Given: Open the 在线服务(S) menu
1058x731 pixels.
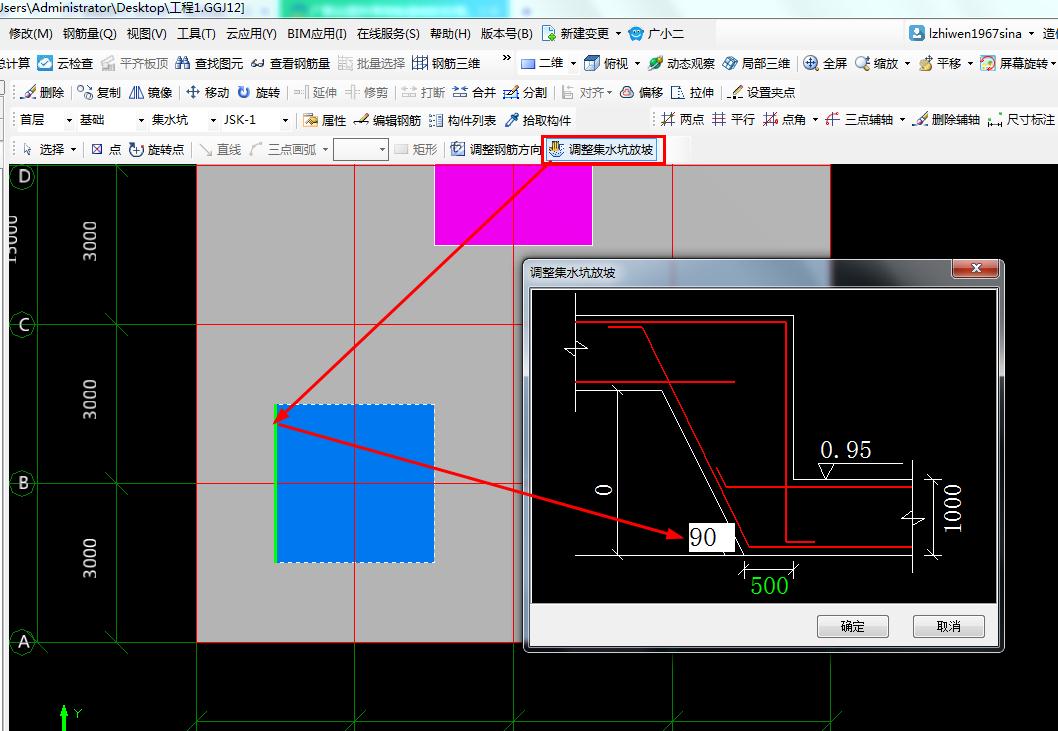Looking at the screenshot, I should [388, 34].
